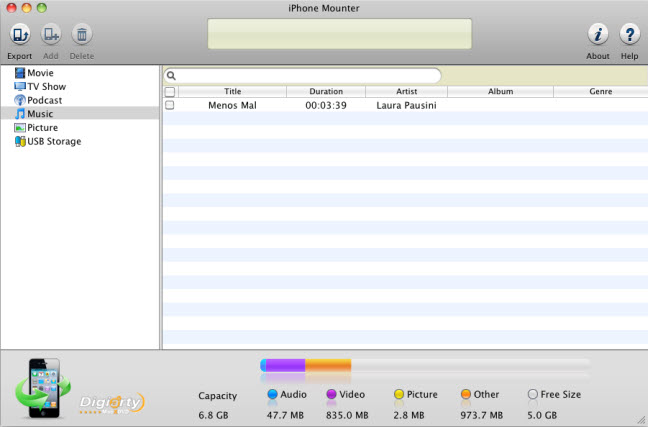Click the '973.7 MB' other value
Screen dimensions: 648x427
pyautogui.click(x=482, y=415)
